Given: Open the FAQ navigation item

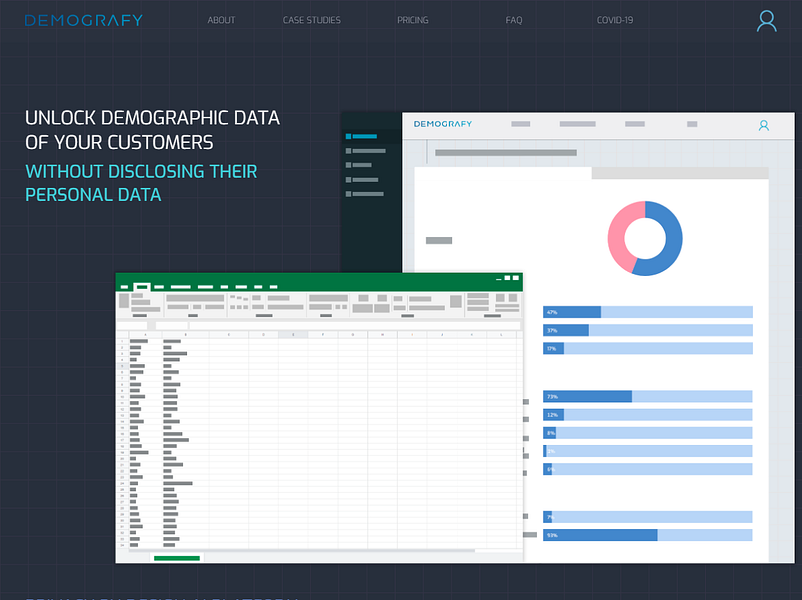Looking at the screenshot, I should (x=514, y=20).
